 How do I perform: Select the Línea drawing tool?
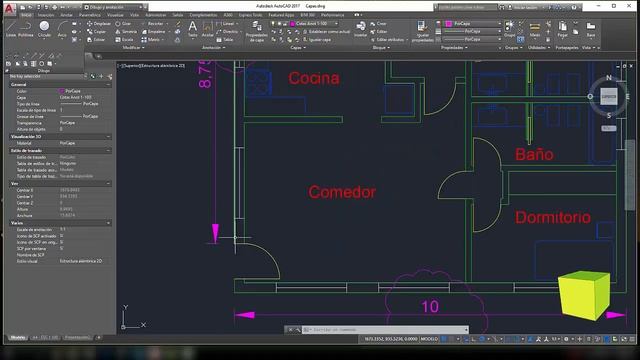tap(11, 29)
